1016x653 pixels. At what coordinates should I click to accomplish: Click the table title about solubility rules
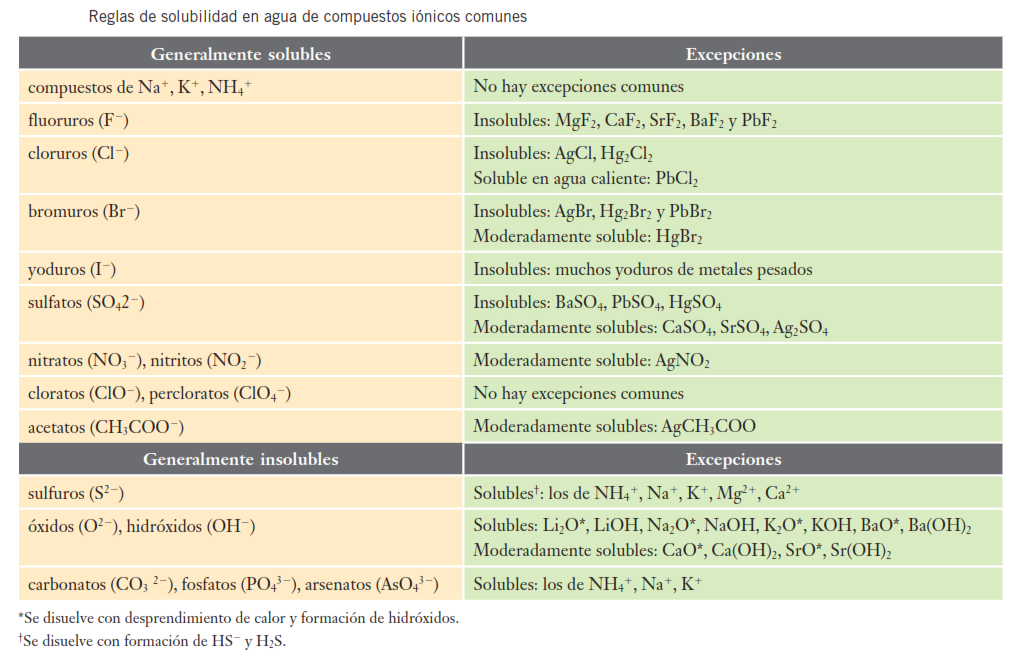coord(308,17)
